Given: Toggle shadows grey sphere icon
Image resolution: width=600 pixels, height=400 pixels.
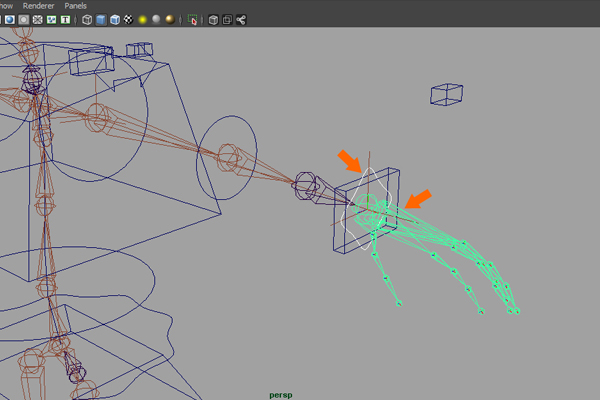Looking at the screenshot, I should pyautogui.click(x=156, y=19).
